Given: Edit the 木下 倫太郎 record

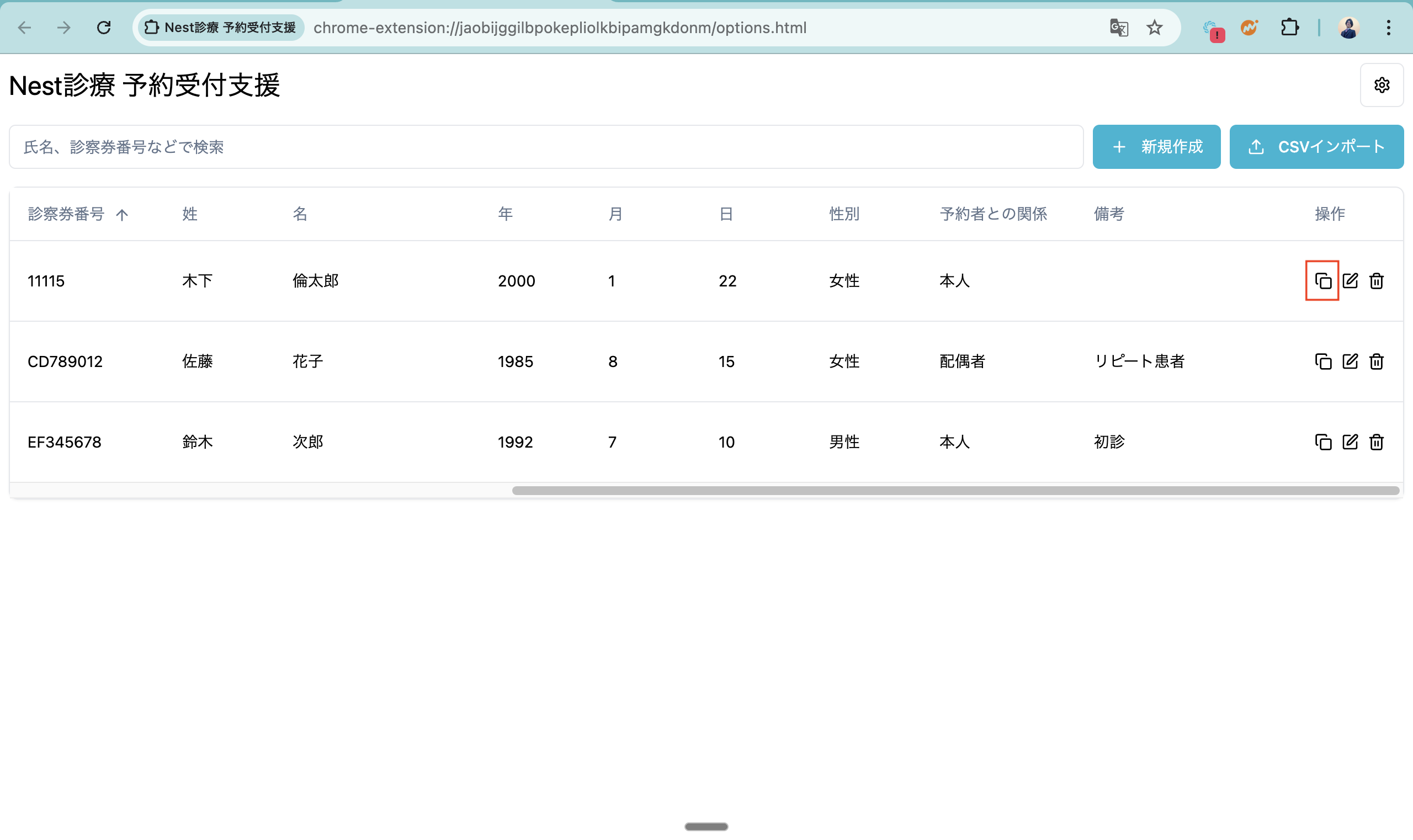Looking at the screenshot, I should click(1350, 281).
